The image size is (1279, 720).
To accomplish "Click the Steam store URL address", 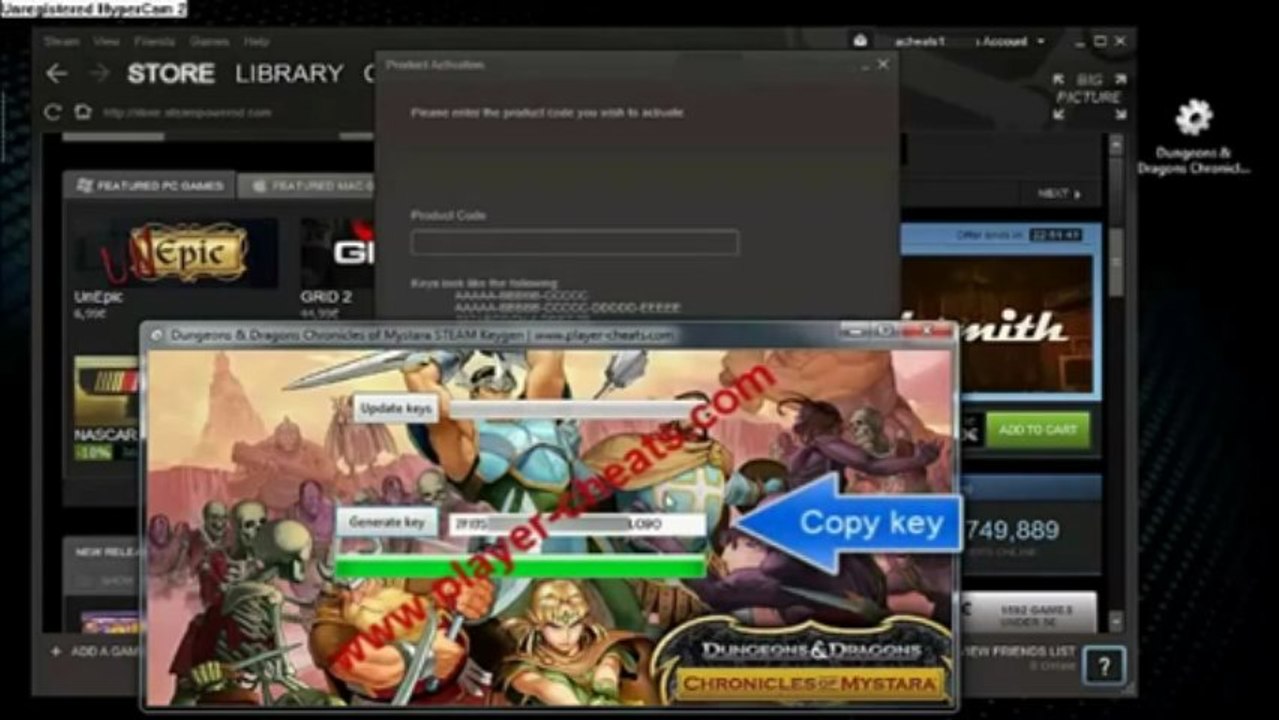I will [x=186, y=112].
